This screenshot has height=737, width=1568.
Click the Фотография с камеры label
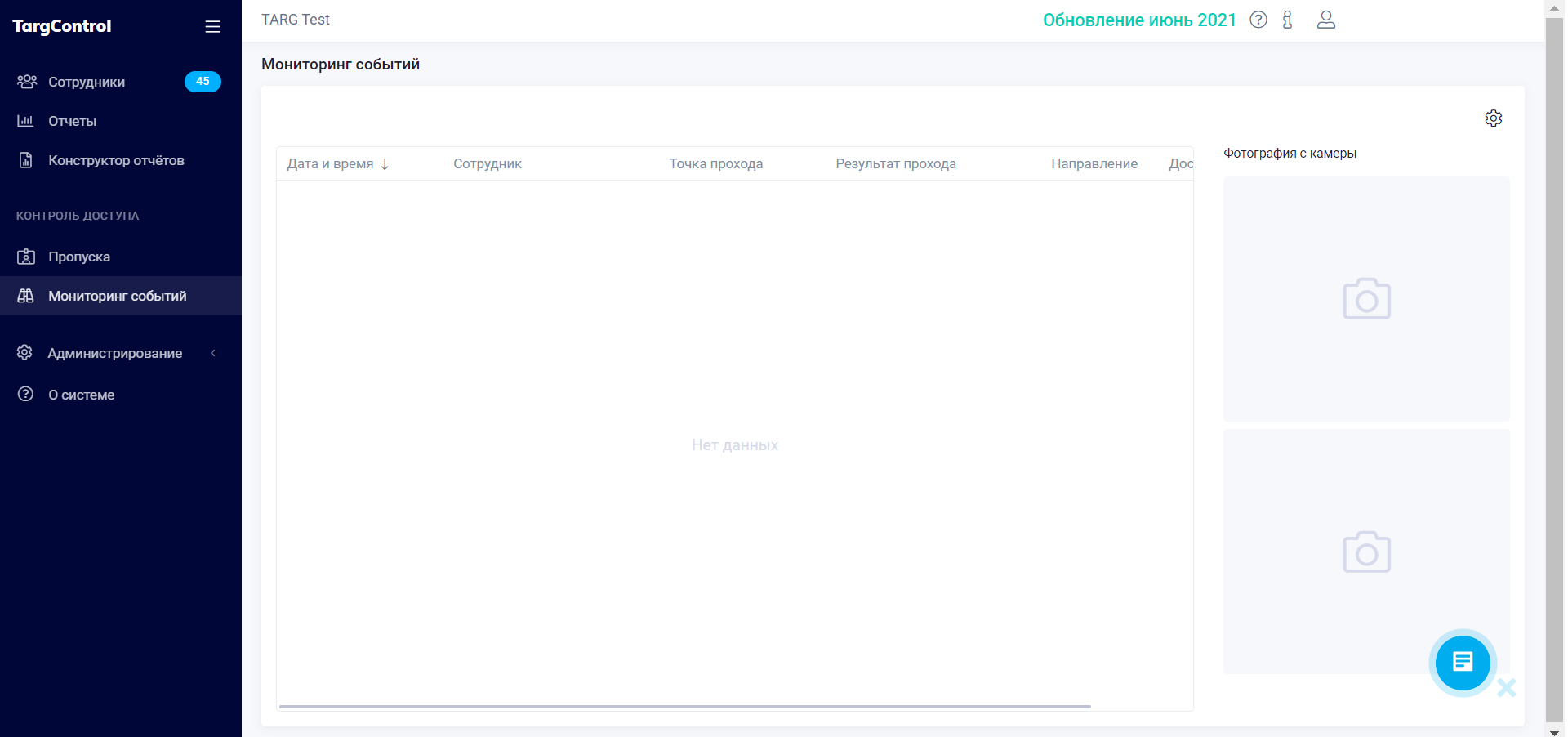(1290, 153)
